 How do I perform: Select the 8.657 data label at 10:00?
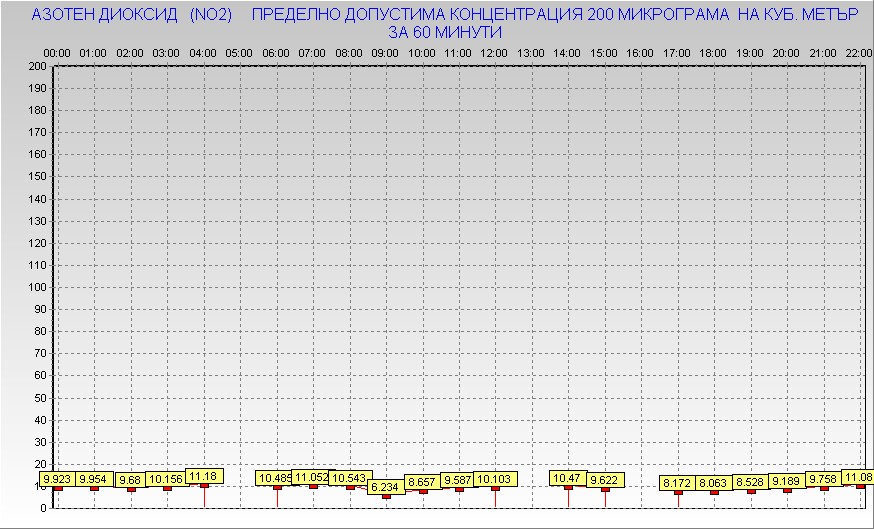pyautogui.click(x=423, y=482)
